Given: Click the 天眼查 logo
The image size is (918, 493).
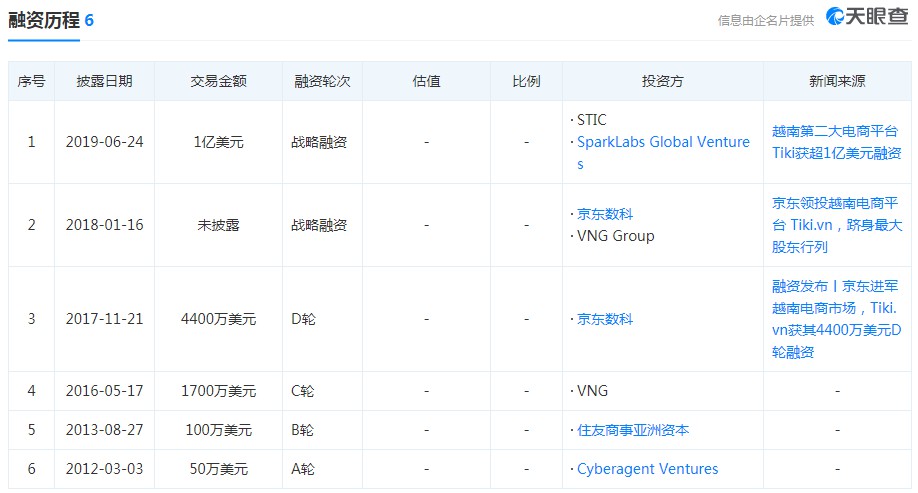Looking at the screenshot, I should pos(867,16).
